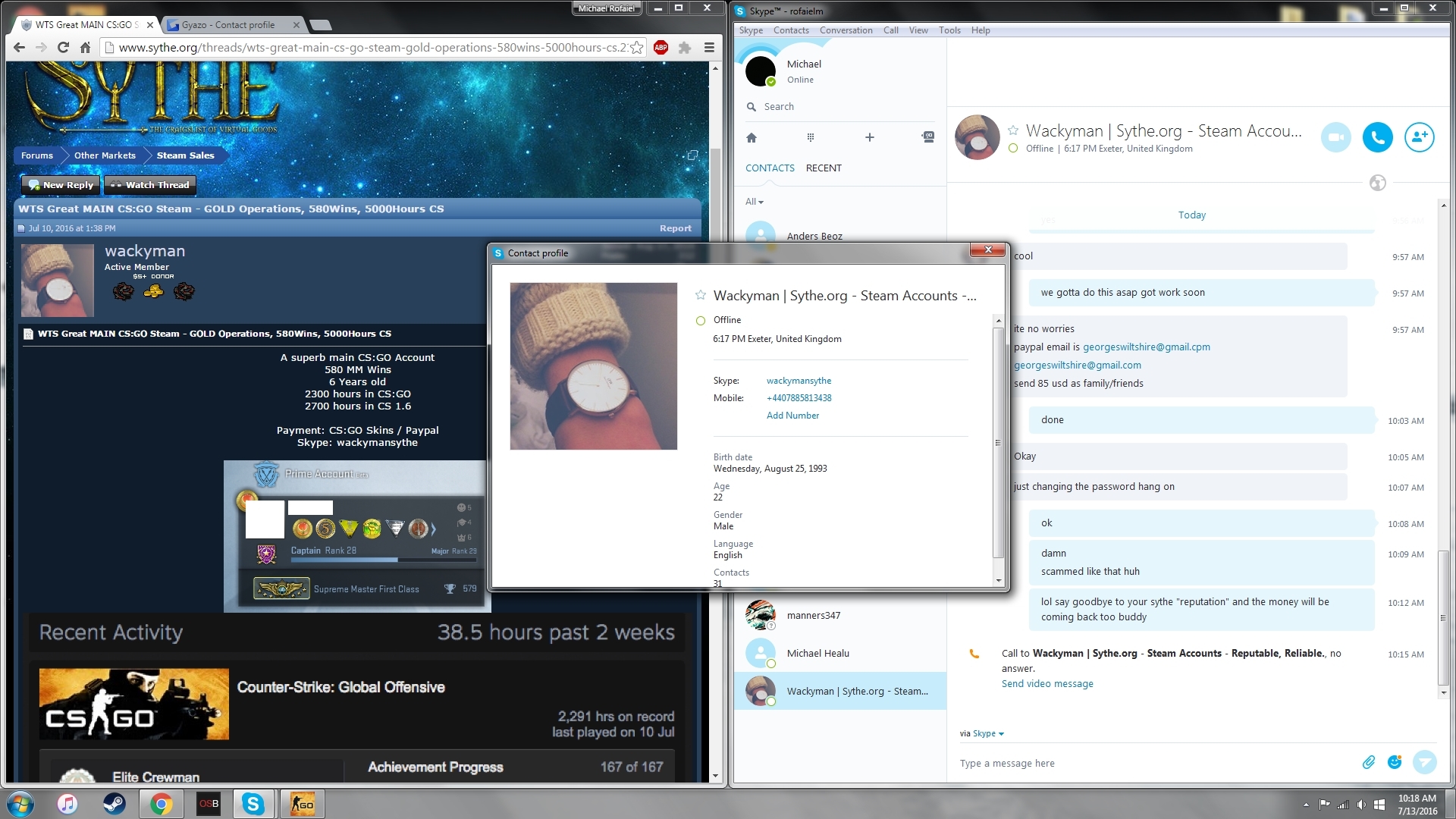Open the emoticon picker
The image size is (1456, 819).
[1394, 762]
